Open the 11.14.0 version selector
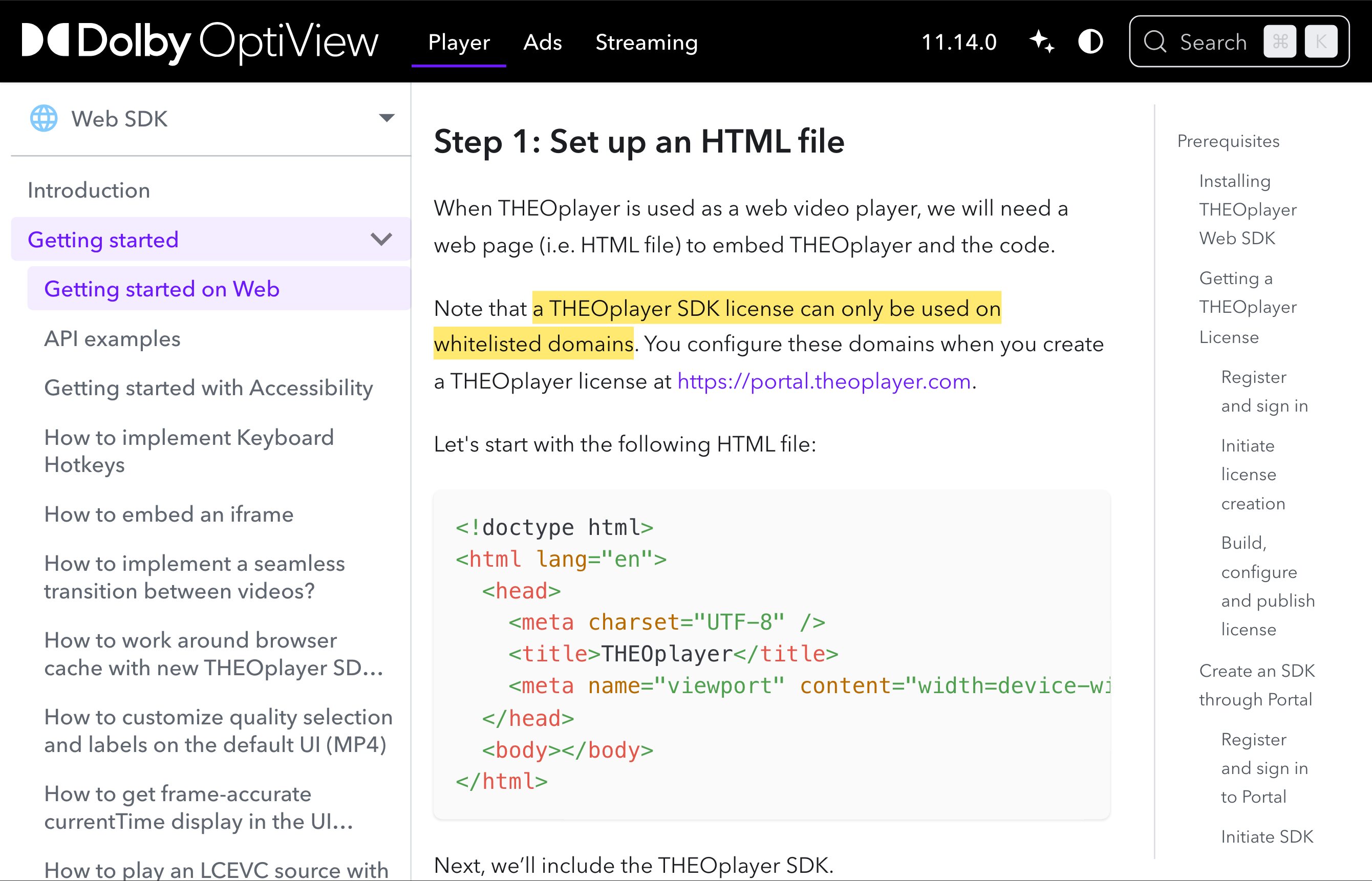Image resolution: width=1372 pixels, height=881 pixels. (x=959, y=42)
